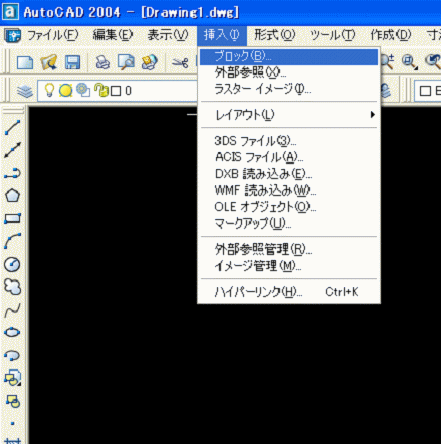Open the 作成(D) menu

point(391,35)
